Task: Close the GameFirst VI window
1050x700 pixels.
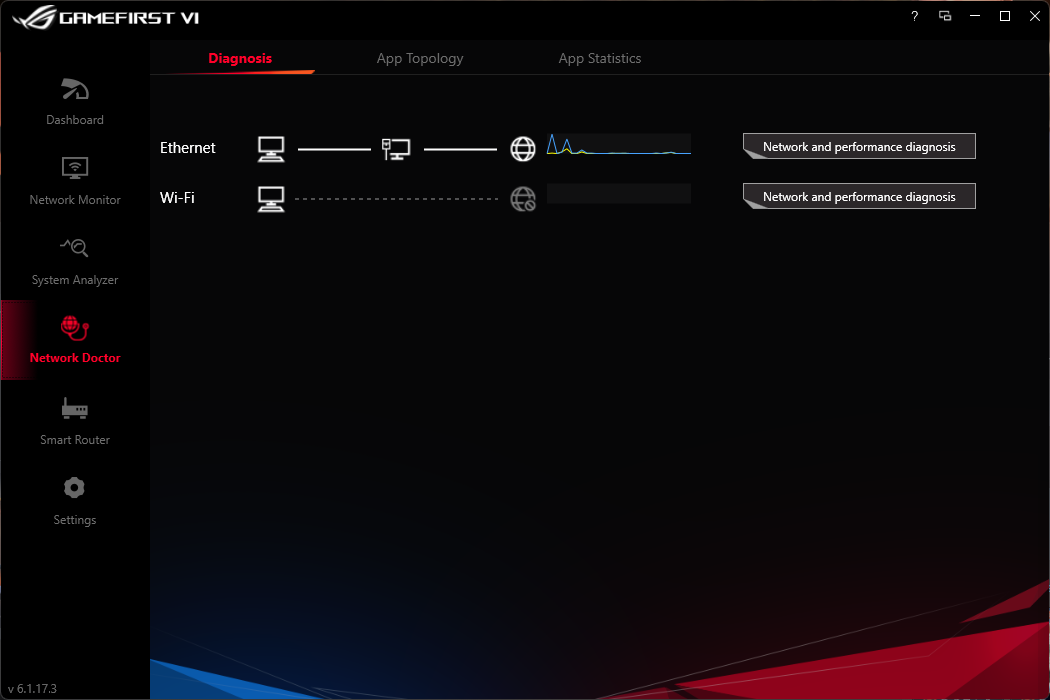Action: [1035, 16]
